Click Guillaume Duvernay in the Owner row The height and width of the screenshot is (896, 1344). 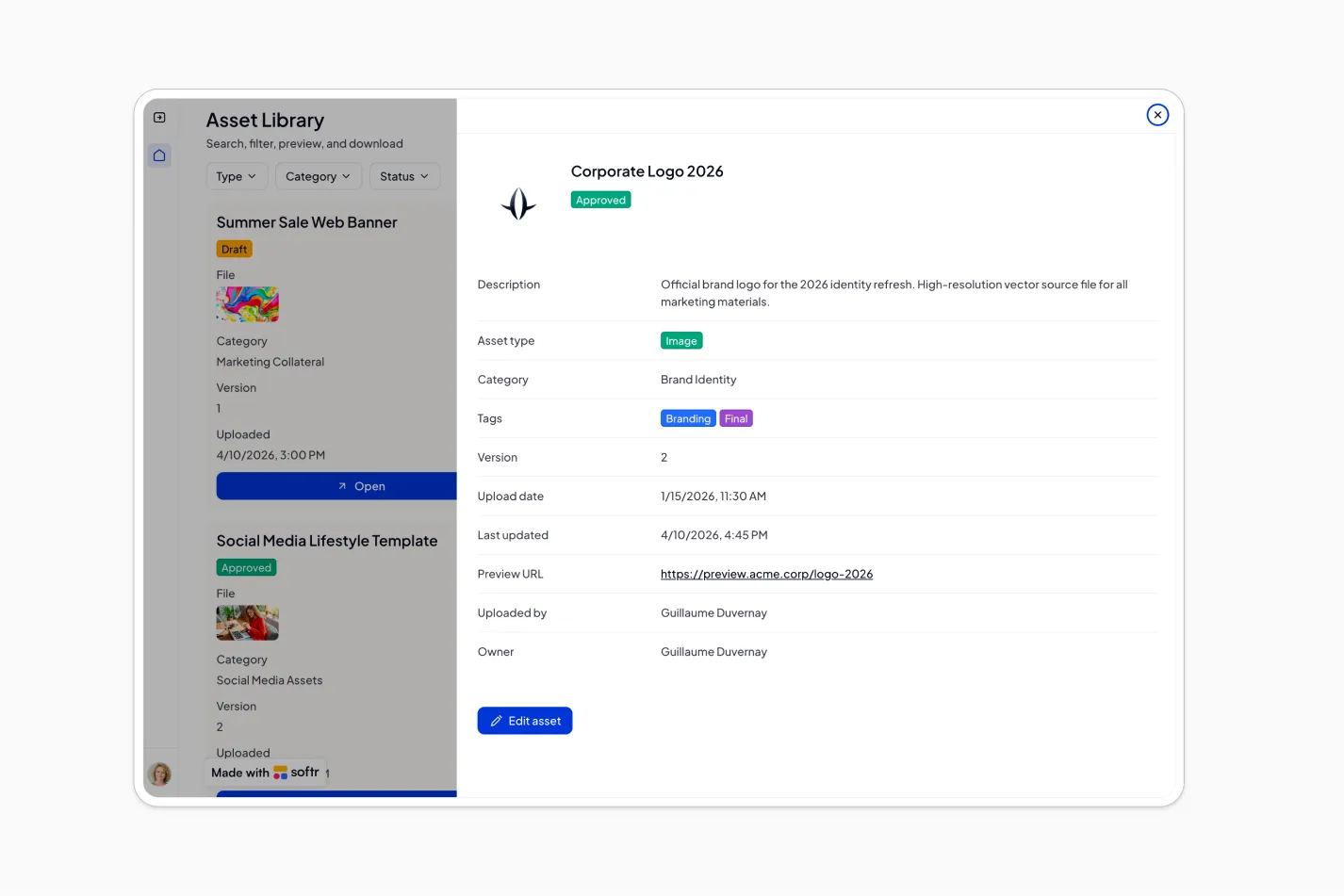tap(713, 652)
